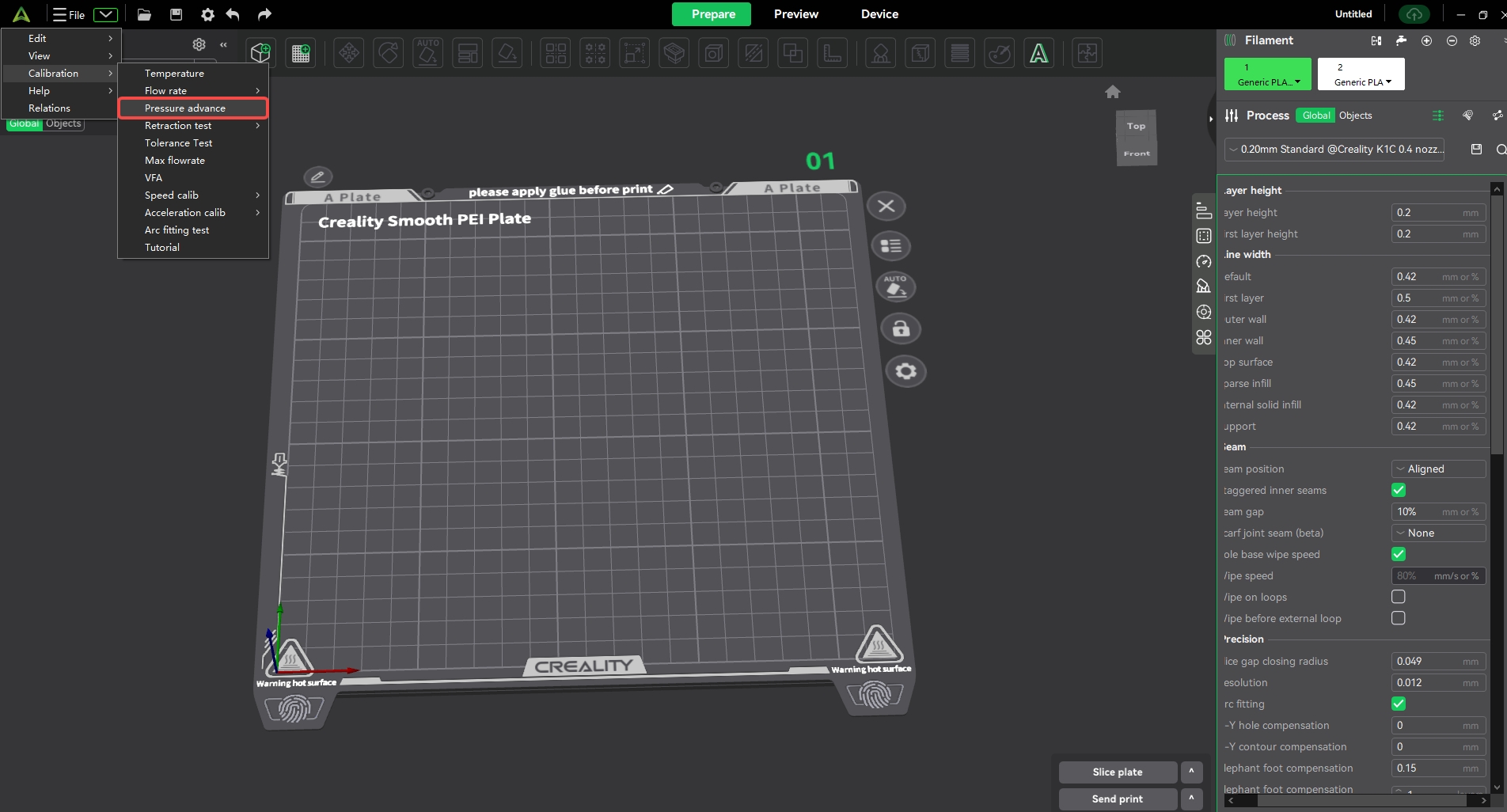Click the home view icon
The image size is (1507, 812).
(x=1113, y=92)
